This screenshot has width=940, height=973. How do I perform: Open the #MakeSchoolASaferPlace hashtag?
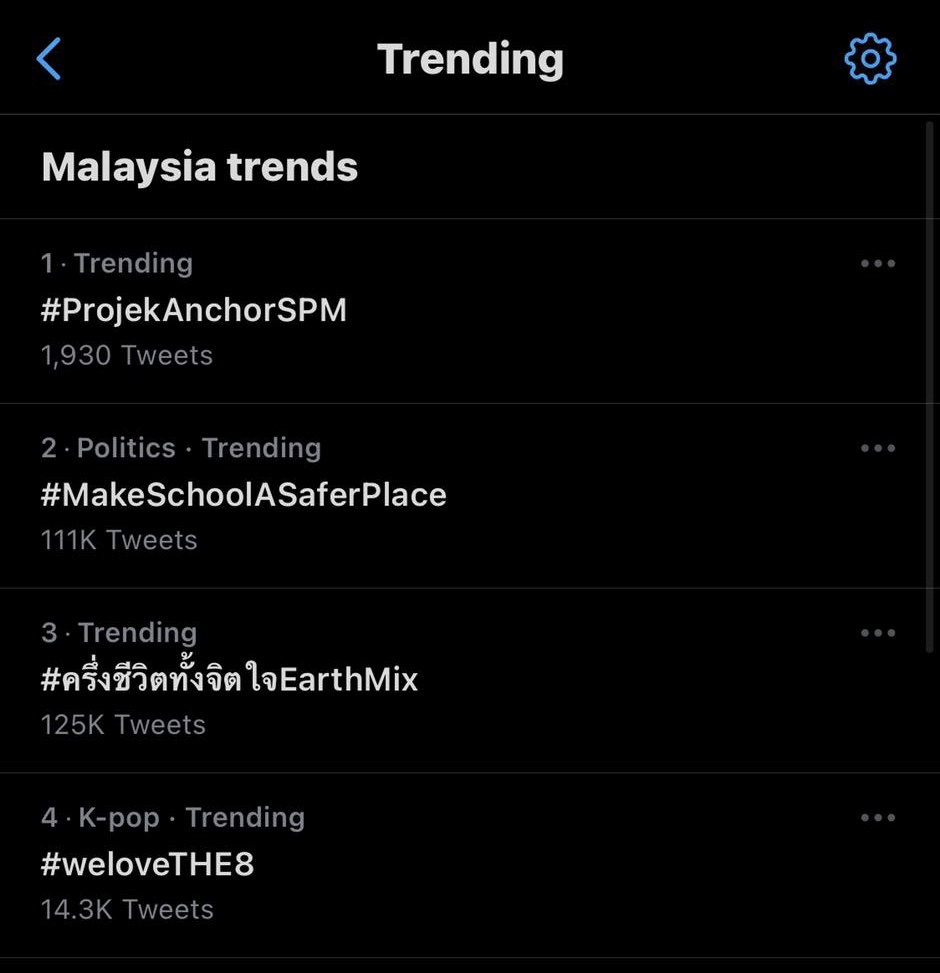[x=244, y=495]
